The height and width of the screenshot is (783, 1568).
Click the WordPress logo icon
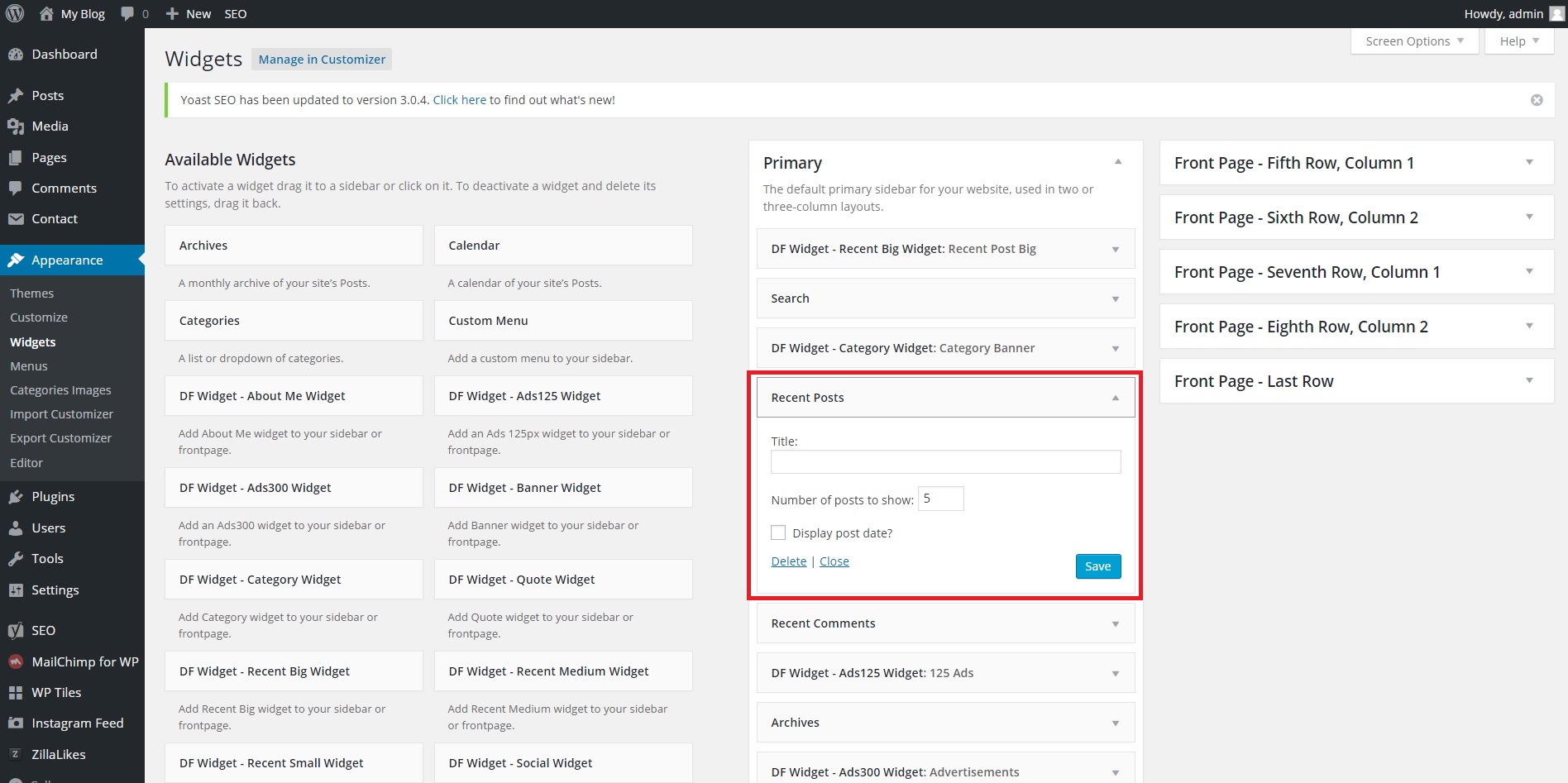(x=15, y=14)
